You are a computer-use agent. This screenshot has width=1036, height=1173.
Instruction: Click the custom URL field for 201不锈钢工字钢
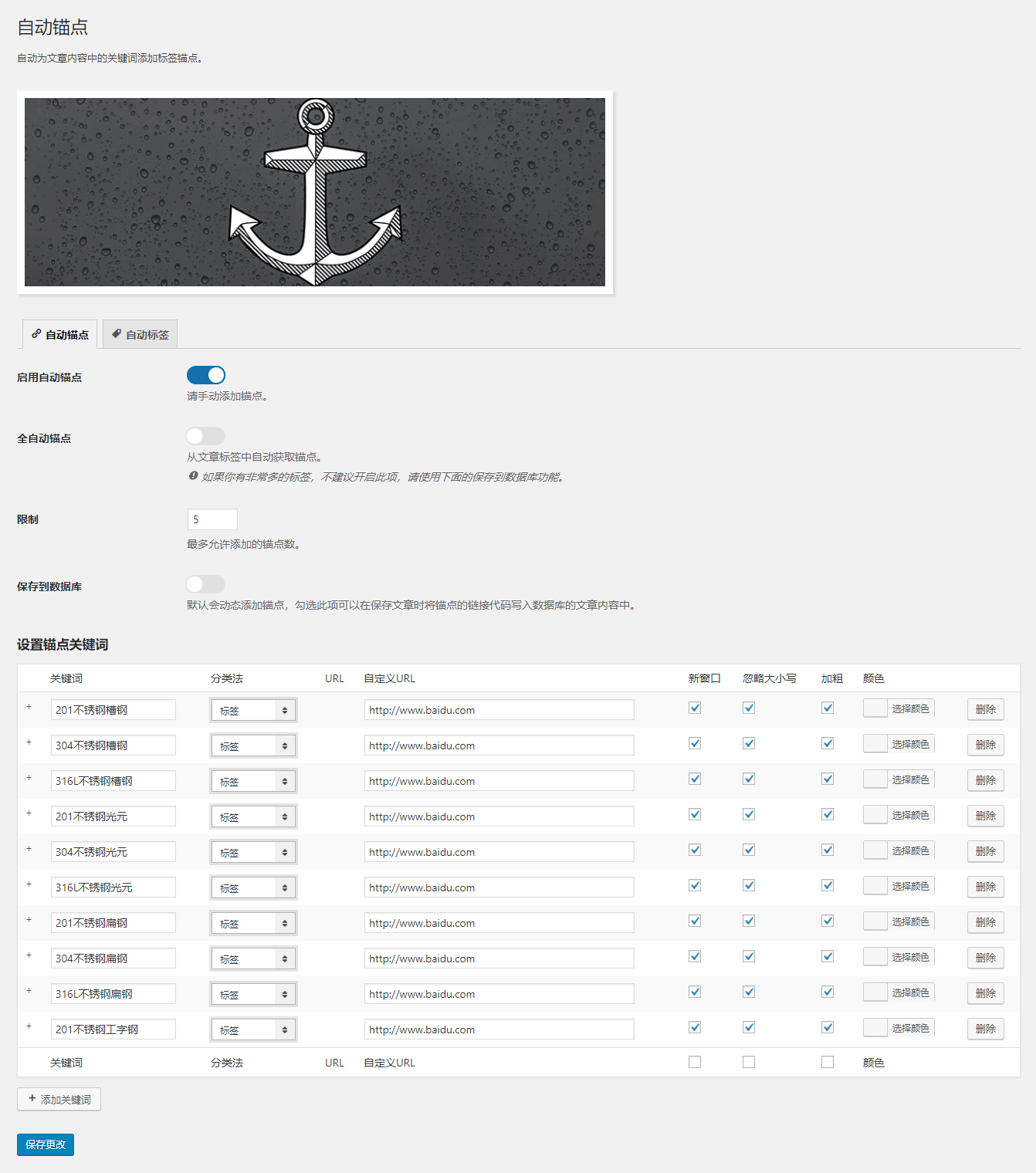[x=499, y=1029]
